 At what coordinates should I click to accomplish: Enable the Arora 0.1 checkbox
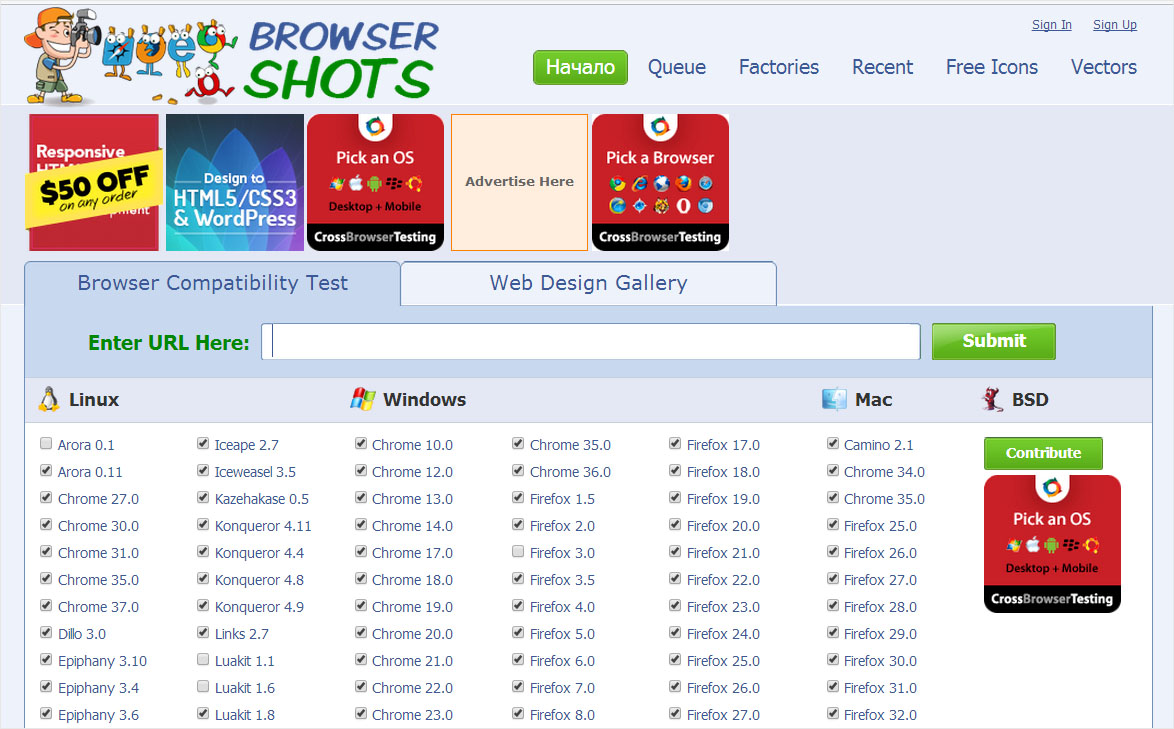pyautogui.click(x=46, y=444)
